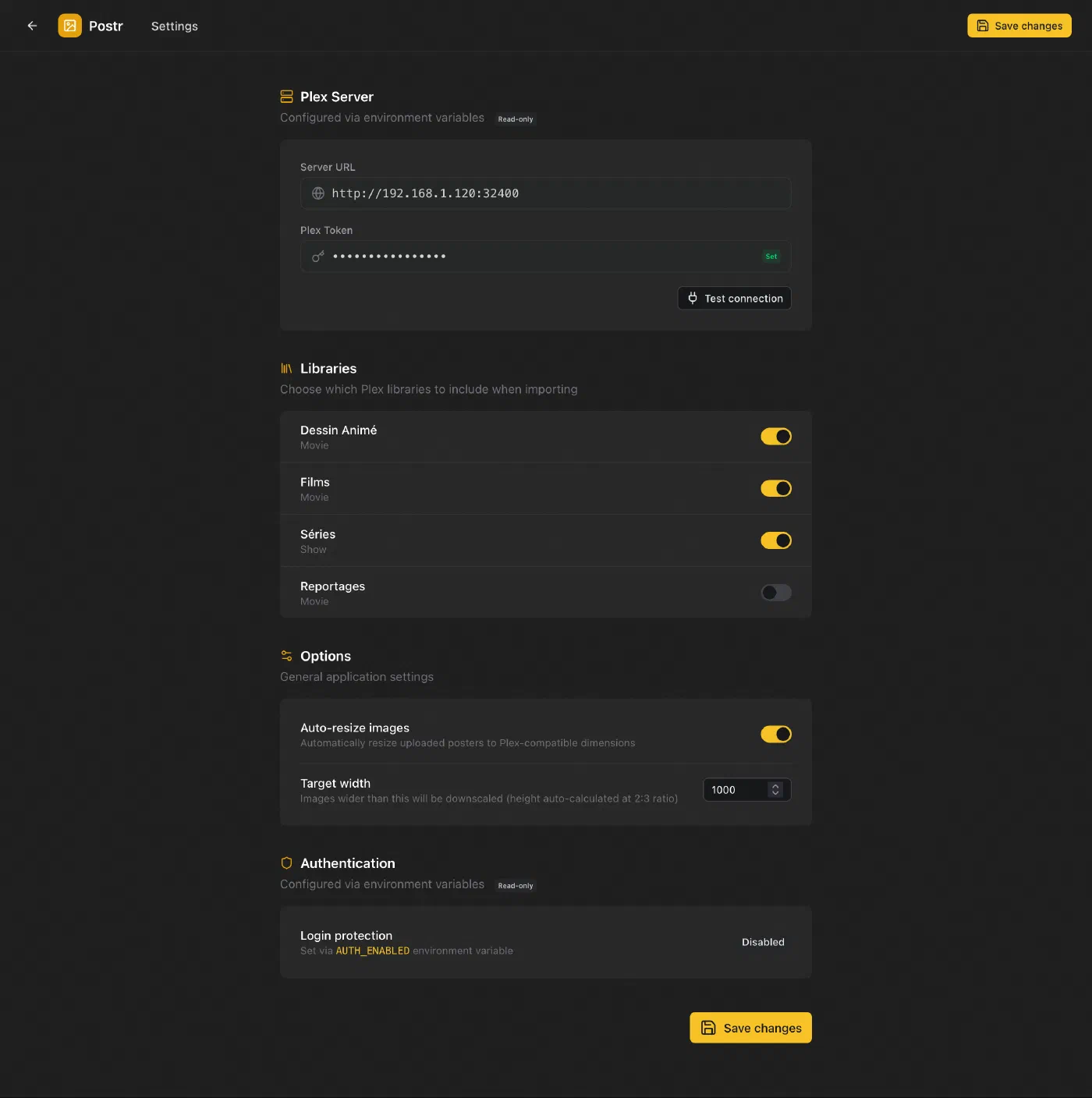The height and width of the screenshot is (1098, 1092).
Task: Click the green Set badge
Action: tap(771, 257)
